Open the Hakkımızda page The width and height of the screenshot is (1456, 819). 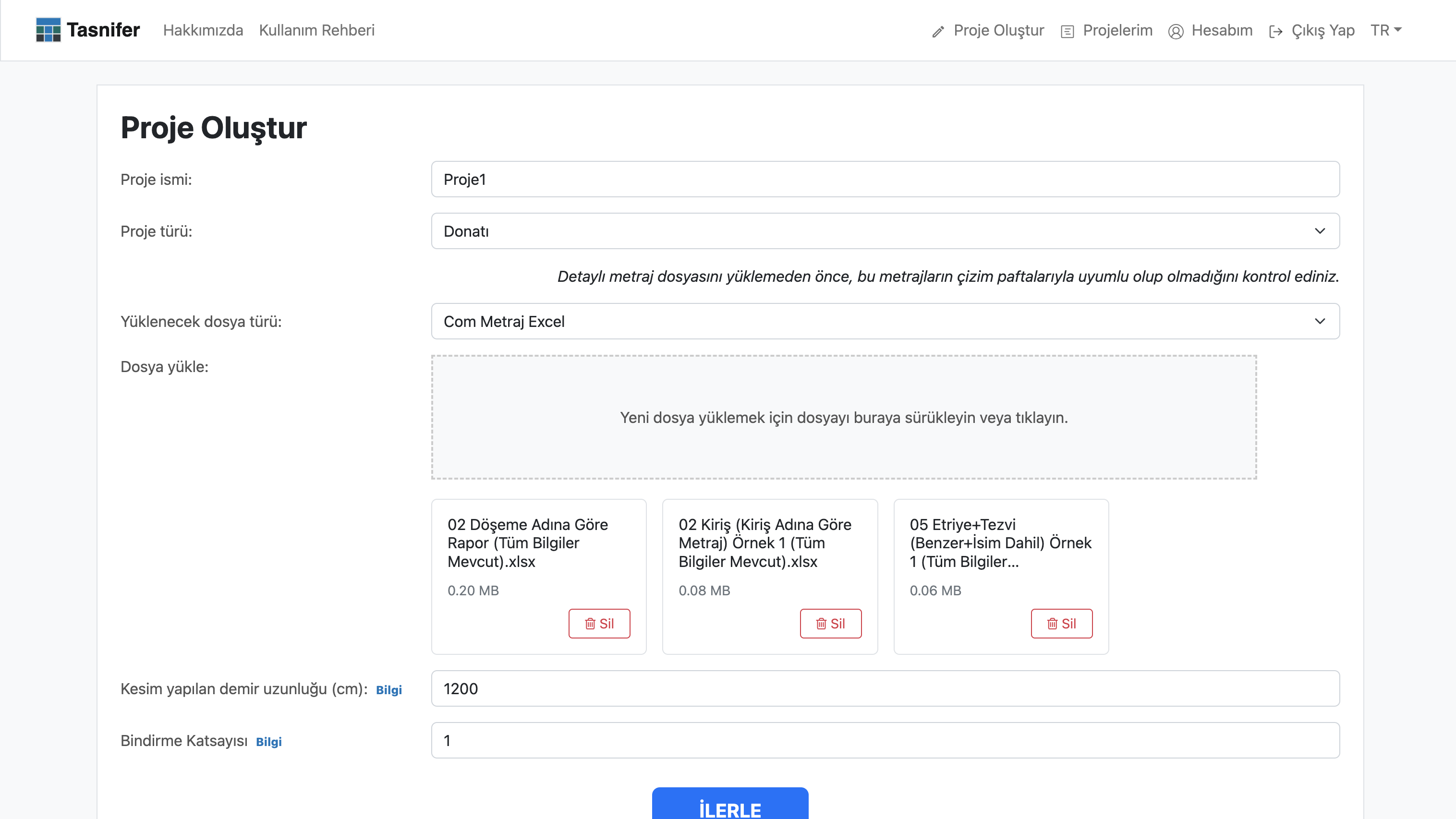[203, 30]
